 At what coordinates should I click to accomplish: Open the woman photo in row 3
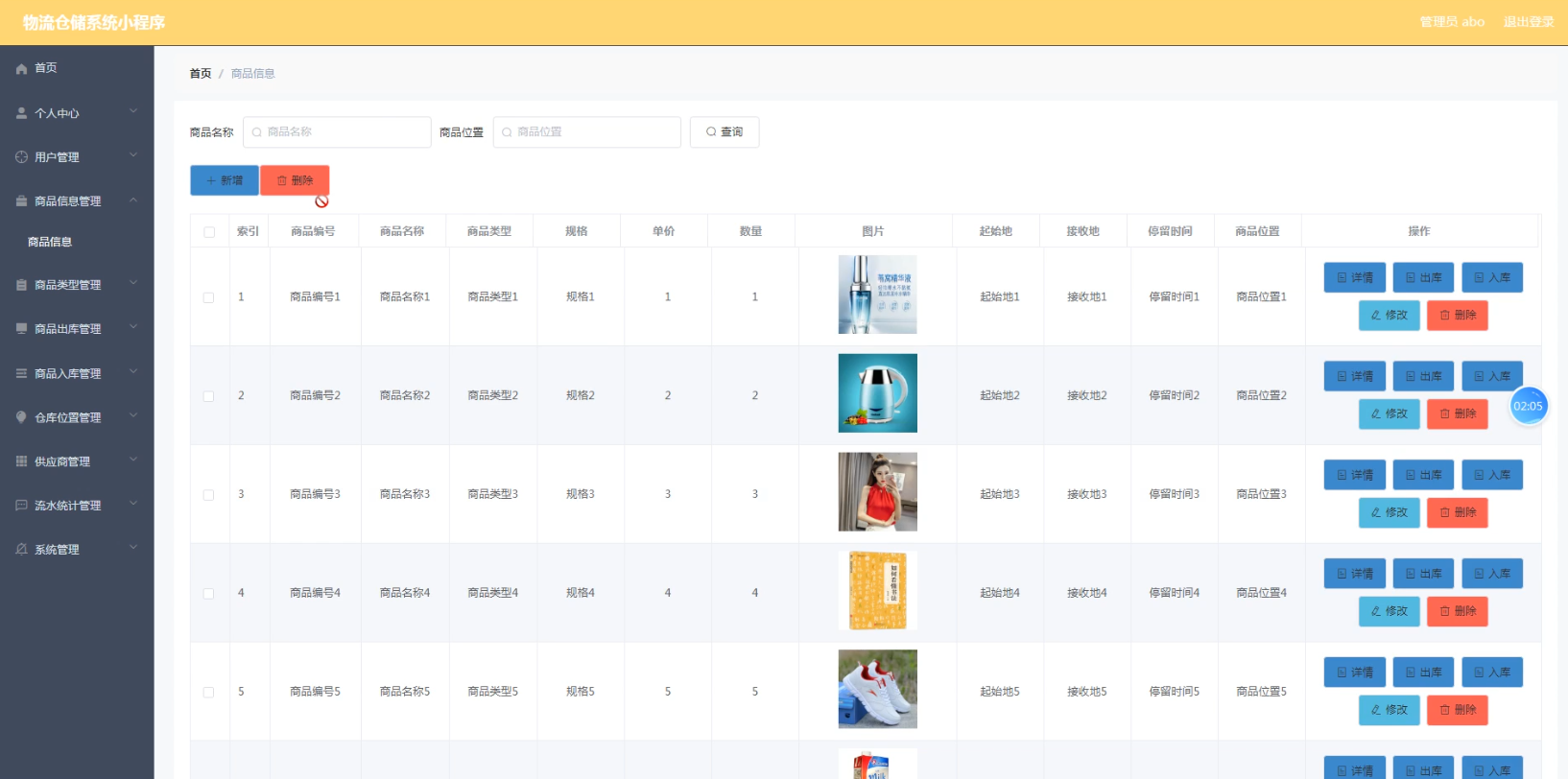point(877,492)
